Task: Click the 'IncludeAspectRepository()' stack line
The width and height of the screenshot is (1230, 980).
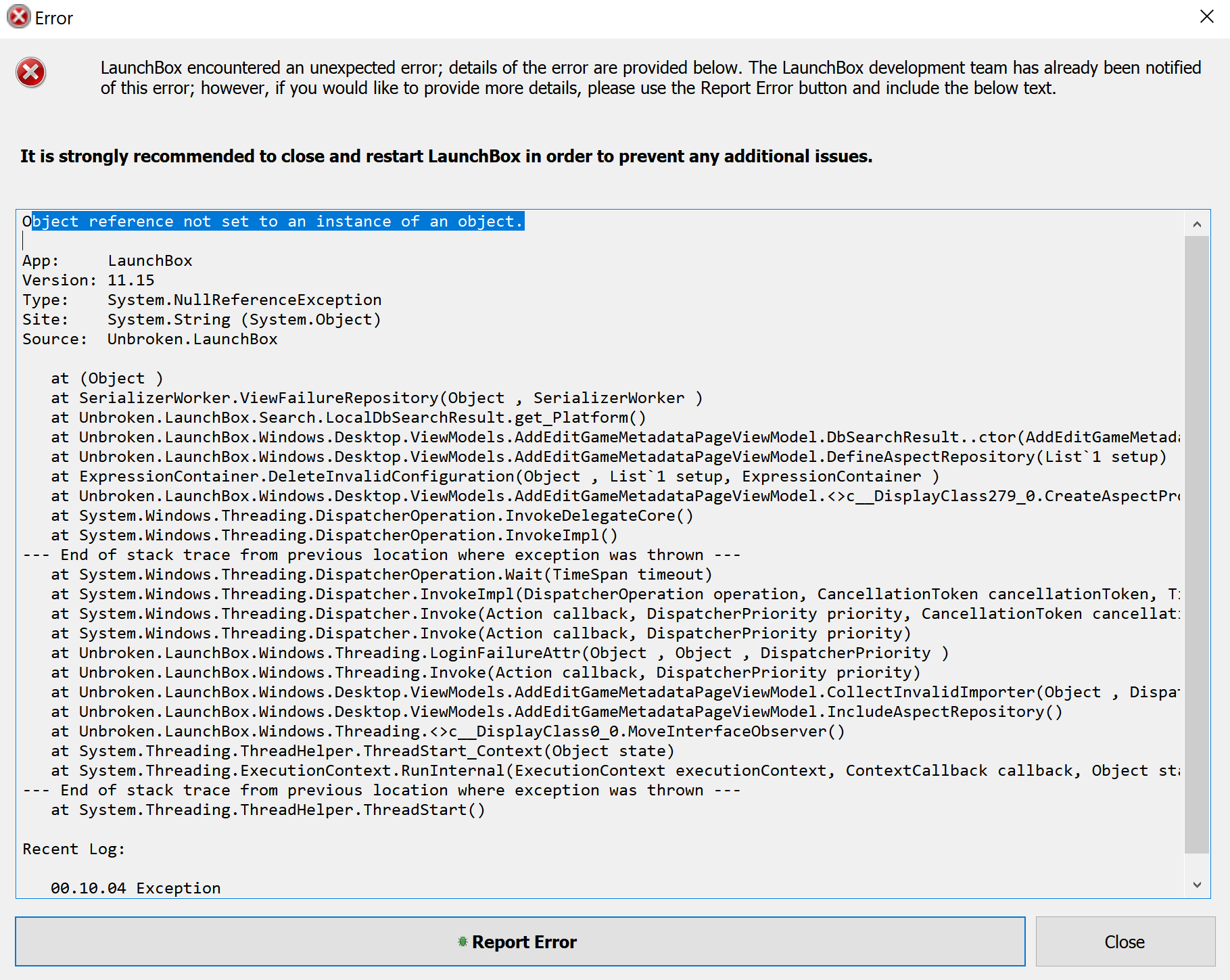Action: click(557, 711)
